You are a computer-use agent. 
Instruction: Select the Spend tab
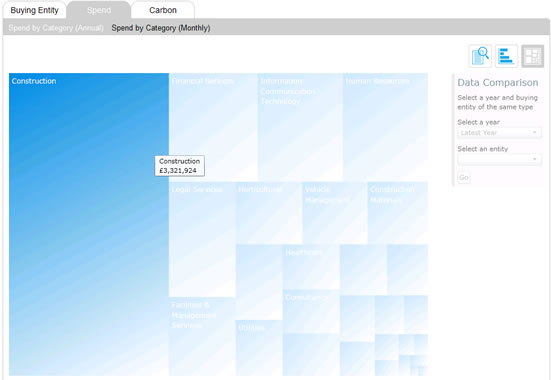pyautogui.click(x=99, y=10)
